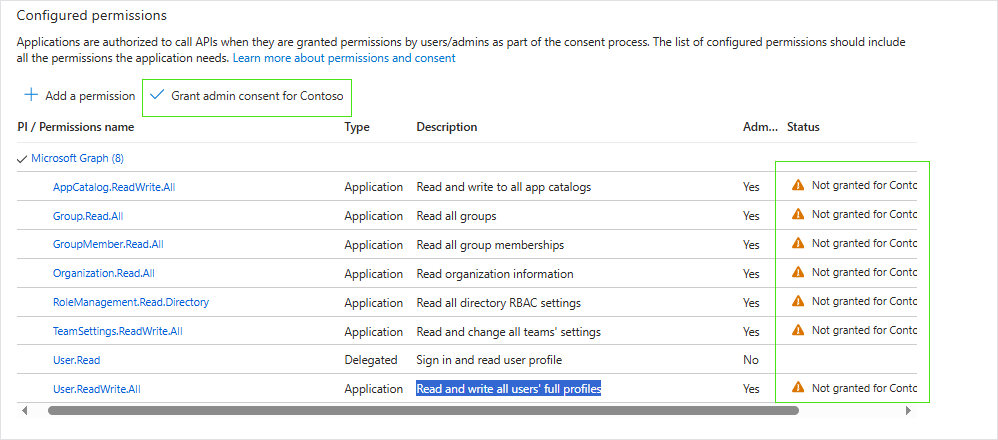Open the User.Read delegated permission

[x=76, y=360]
